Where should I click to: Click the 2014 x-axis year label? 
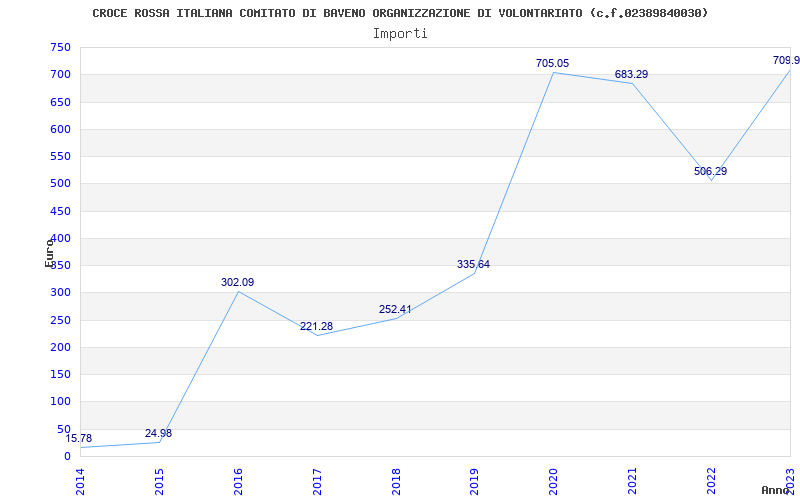tap(80, 482)
